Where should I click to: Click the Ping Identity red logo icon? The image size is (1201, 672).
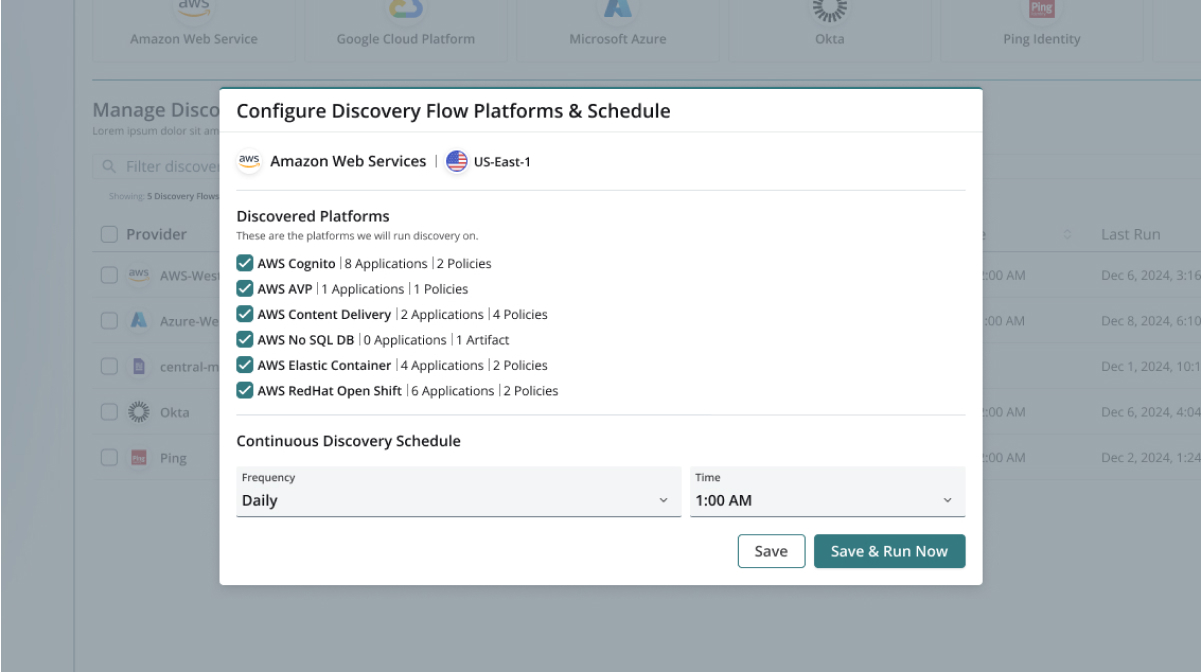(1042, 9)
